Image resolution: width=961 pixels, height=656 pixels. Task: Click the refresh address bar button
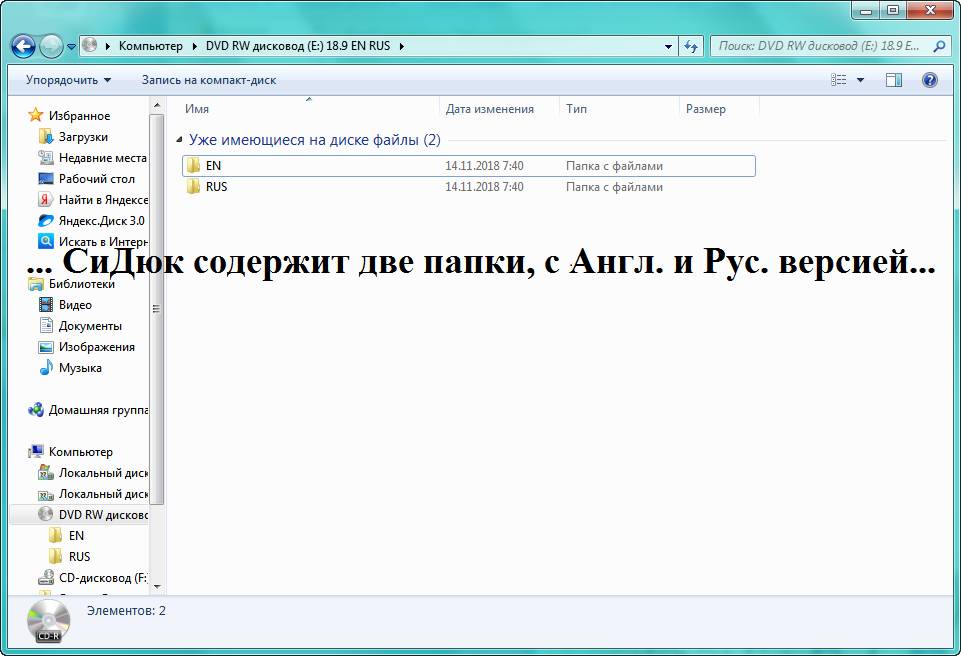(691, 46)
